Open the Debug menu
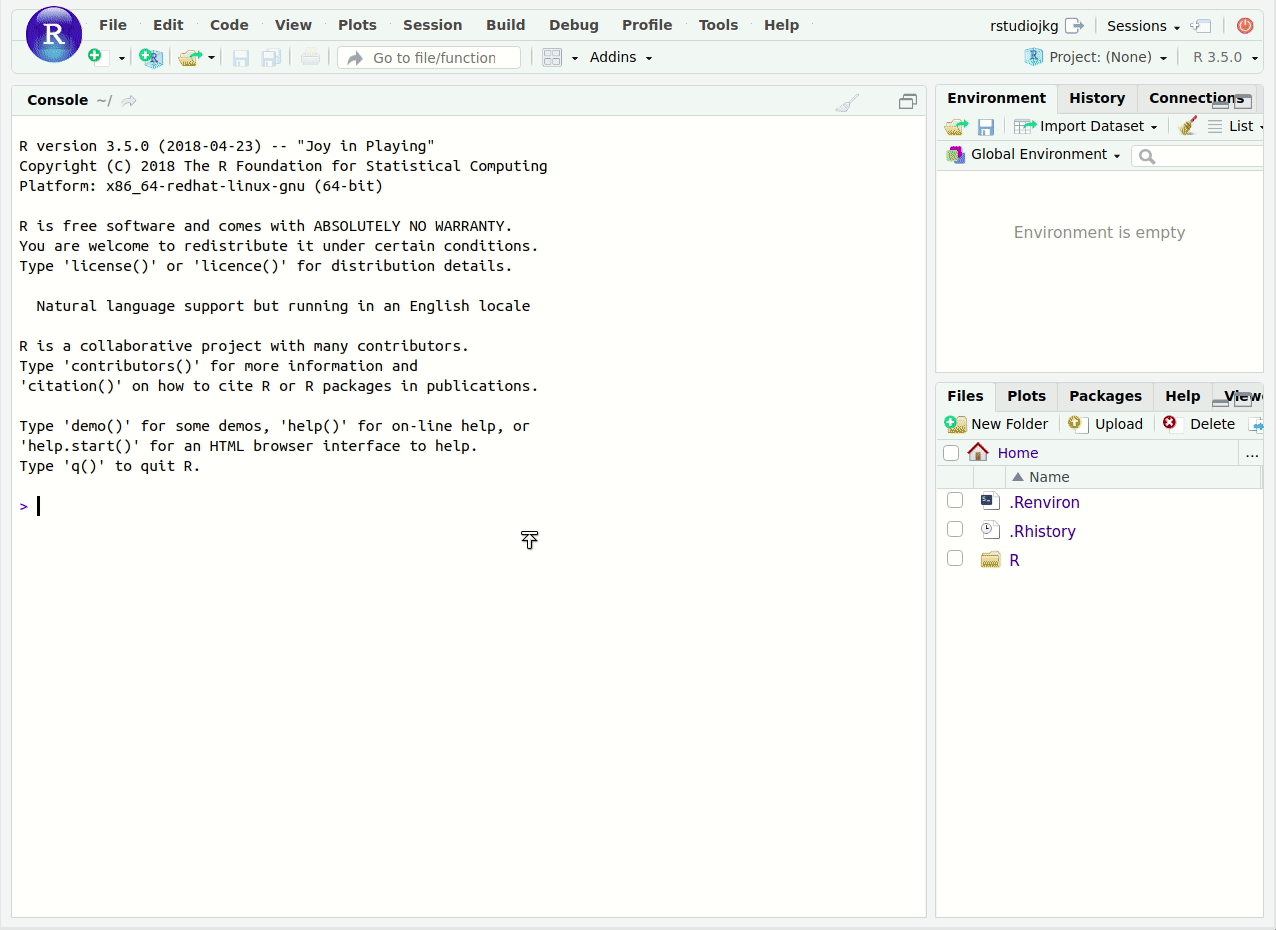Viewport: 1276px width, 930px height. point(574,25)
